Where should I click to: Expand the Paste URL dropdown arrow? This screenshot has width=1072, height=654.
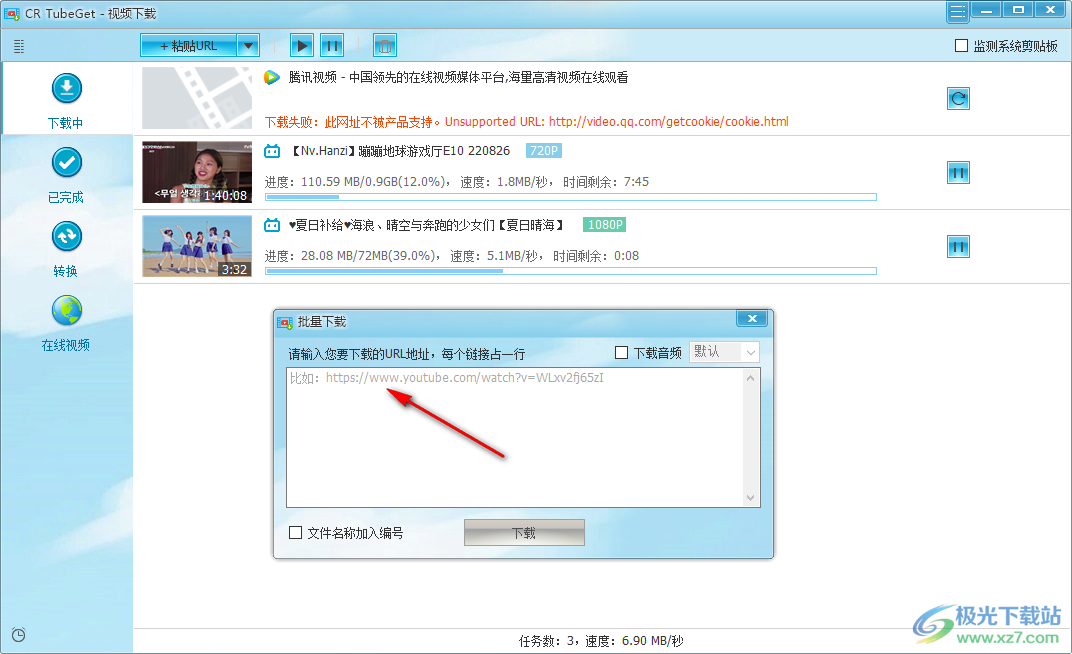point(248,46)
